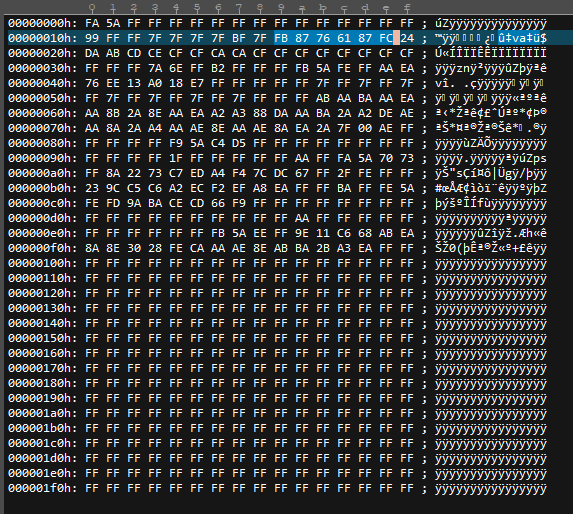Click byte A0 in row 00000040h
The image size is (573, 514).
tap(155, 83)
